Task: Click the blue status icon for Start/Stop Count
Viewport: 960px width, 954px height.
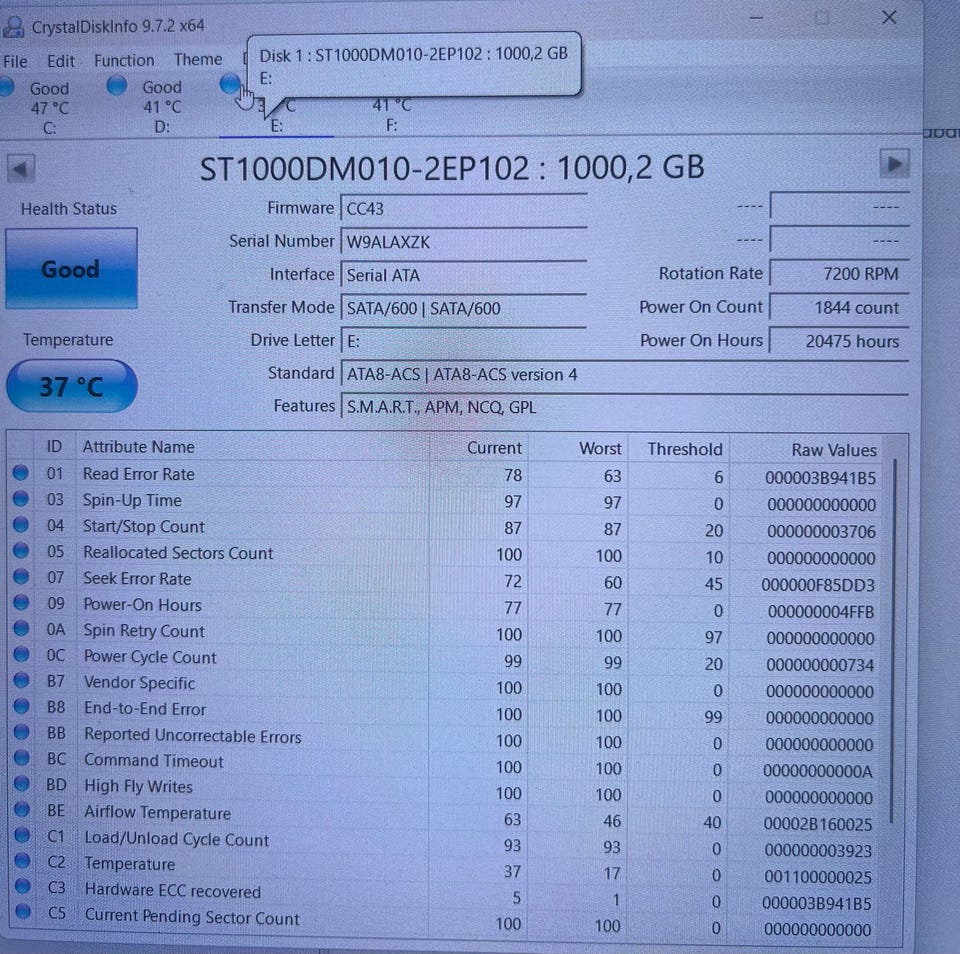Action: 21,525
